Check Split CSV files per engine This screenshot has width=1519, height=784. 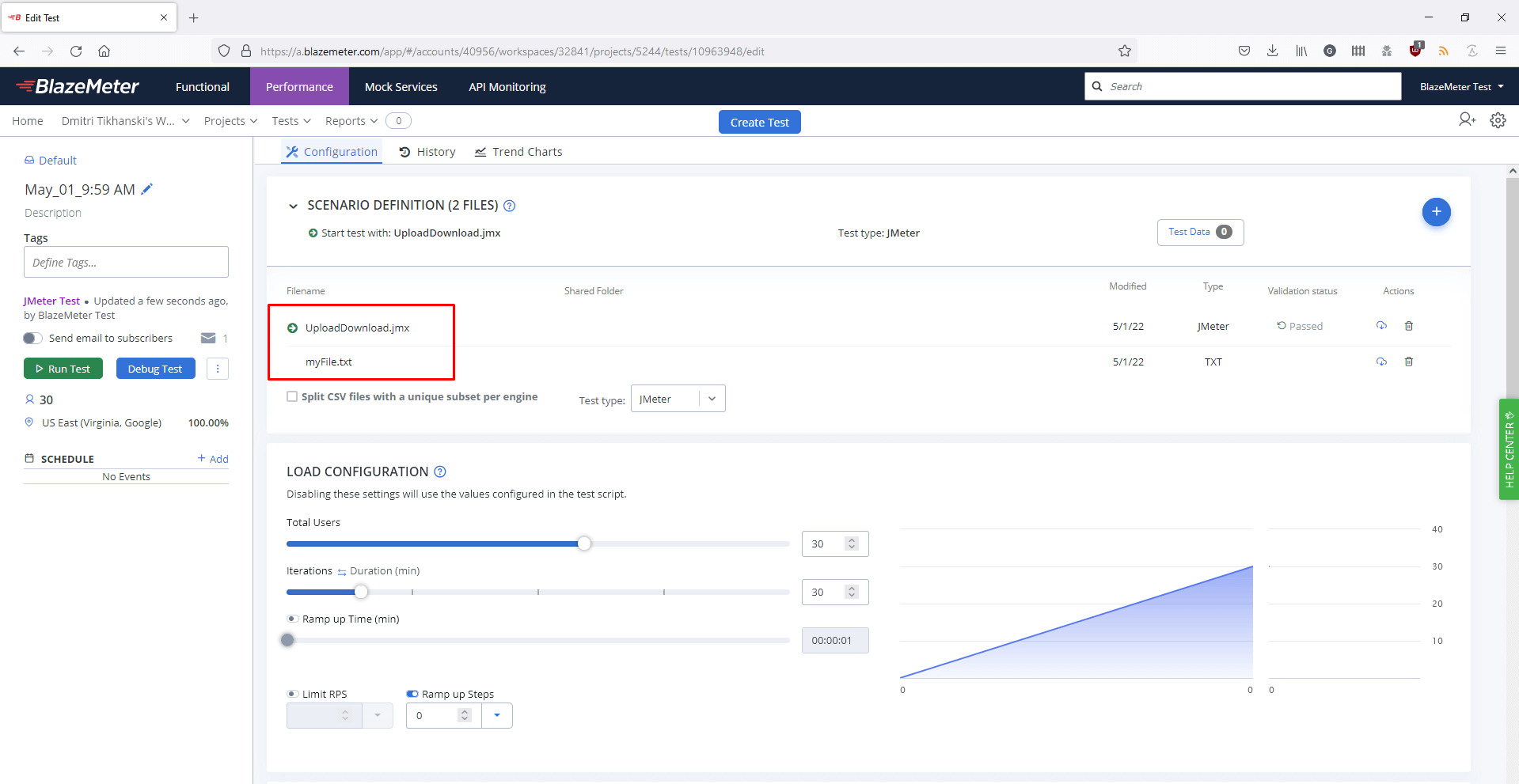coord(292,396)
